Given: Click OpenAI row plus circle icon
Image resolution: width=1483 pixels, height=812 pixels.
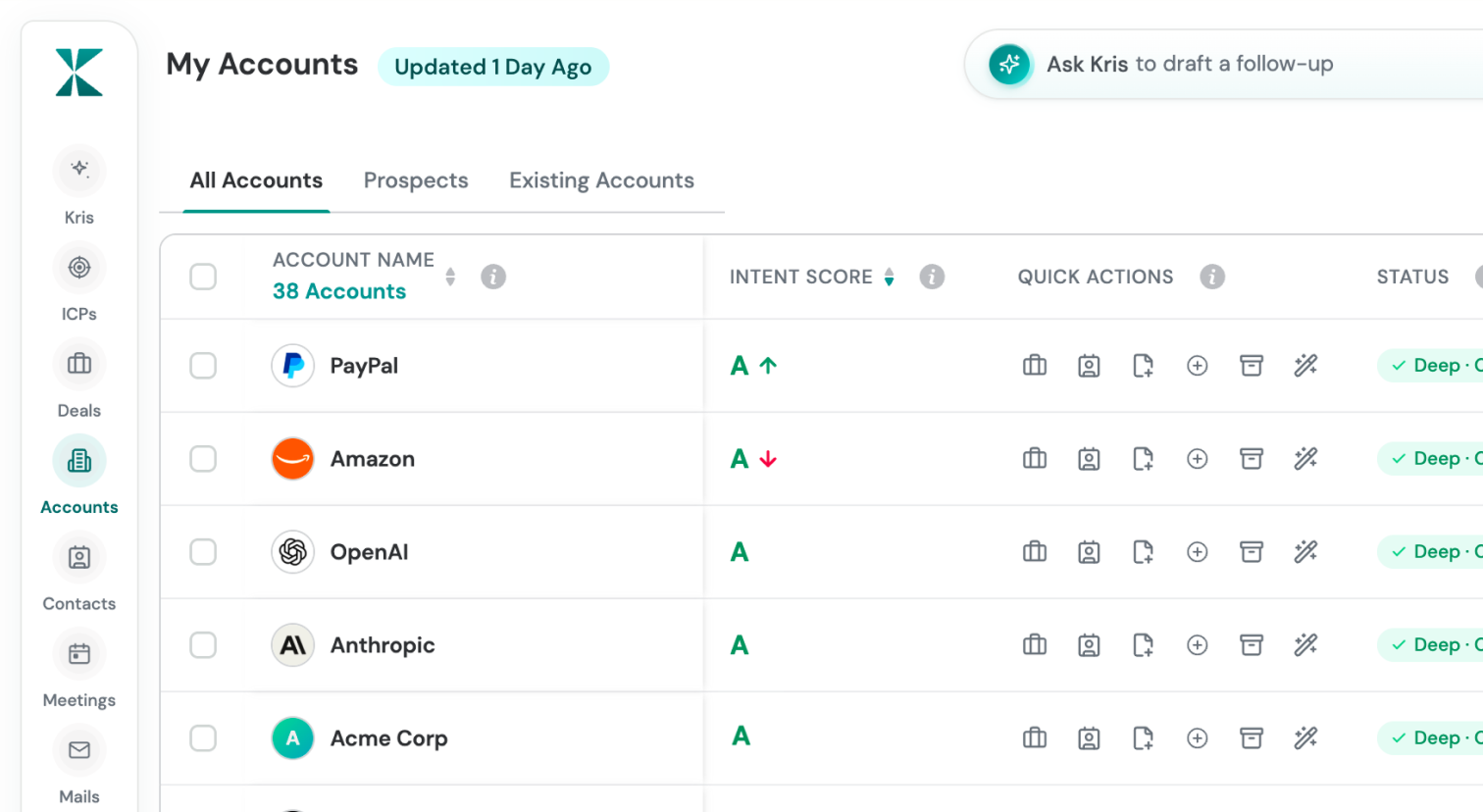Looking at the screenshot, I should click(1197, 552).
